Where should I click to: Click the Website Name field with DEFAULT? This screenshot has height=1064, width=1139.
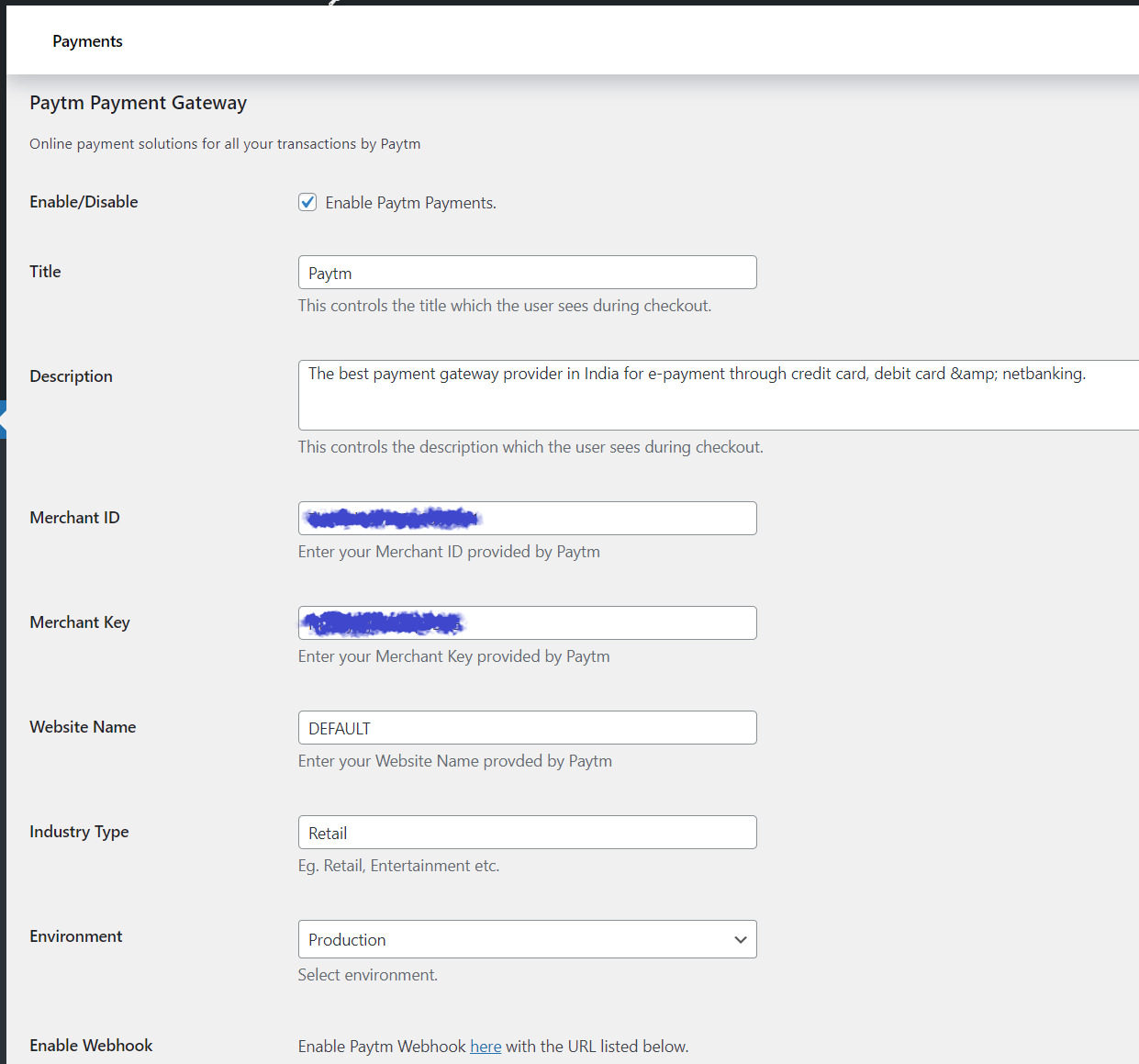[x=528, y=727]
